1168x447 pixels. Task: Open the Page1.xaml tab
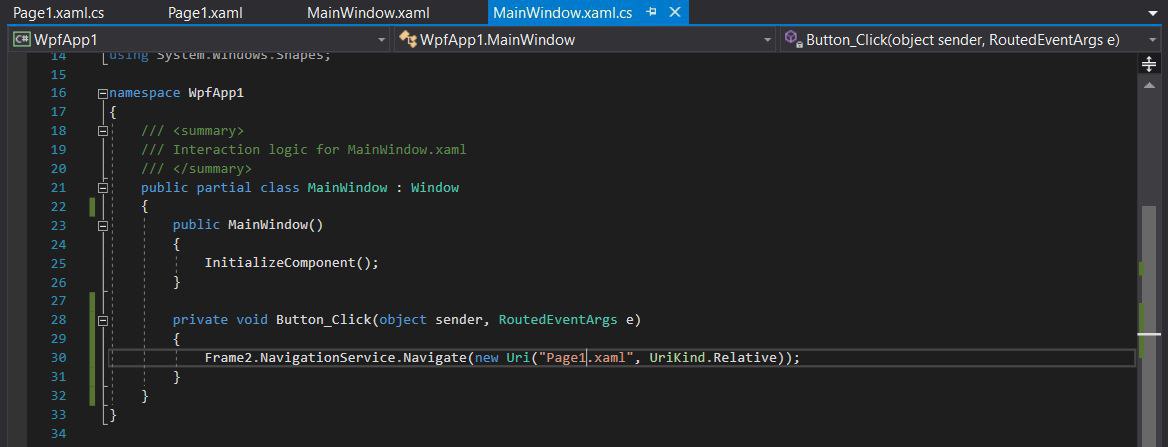pos(205,13)
